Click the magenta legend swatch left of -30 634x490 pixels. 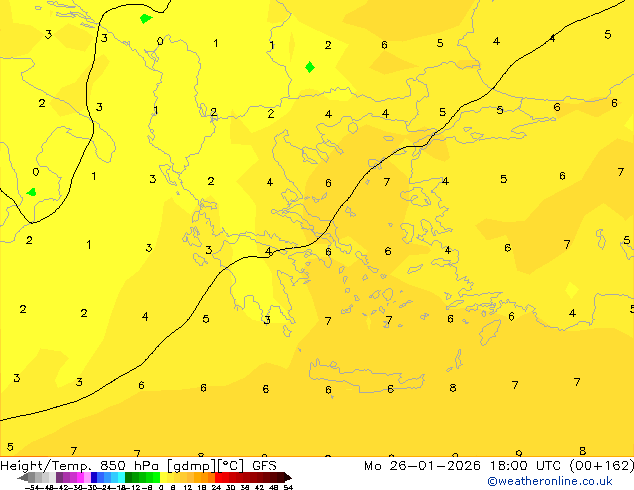pos(80,477)
